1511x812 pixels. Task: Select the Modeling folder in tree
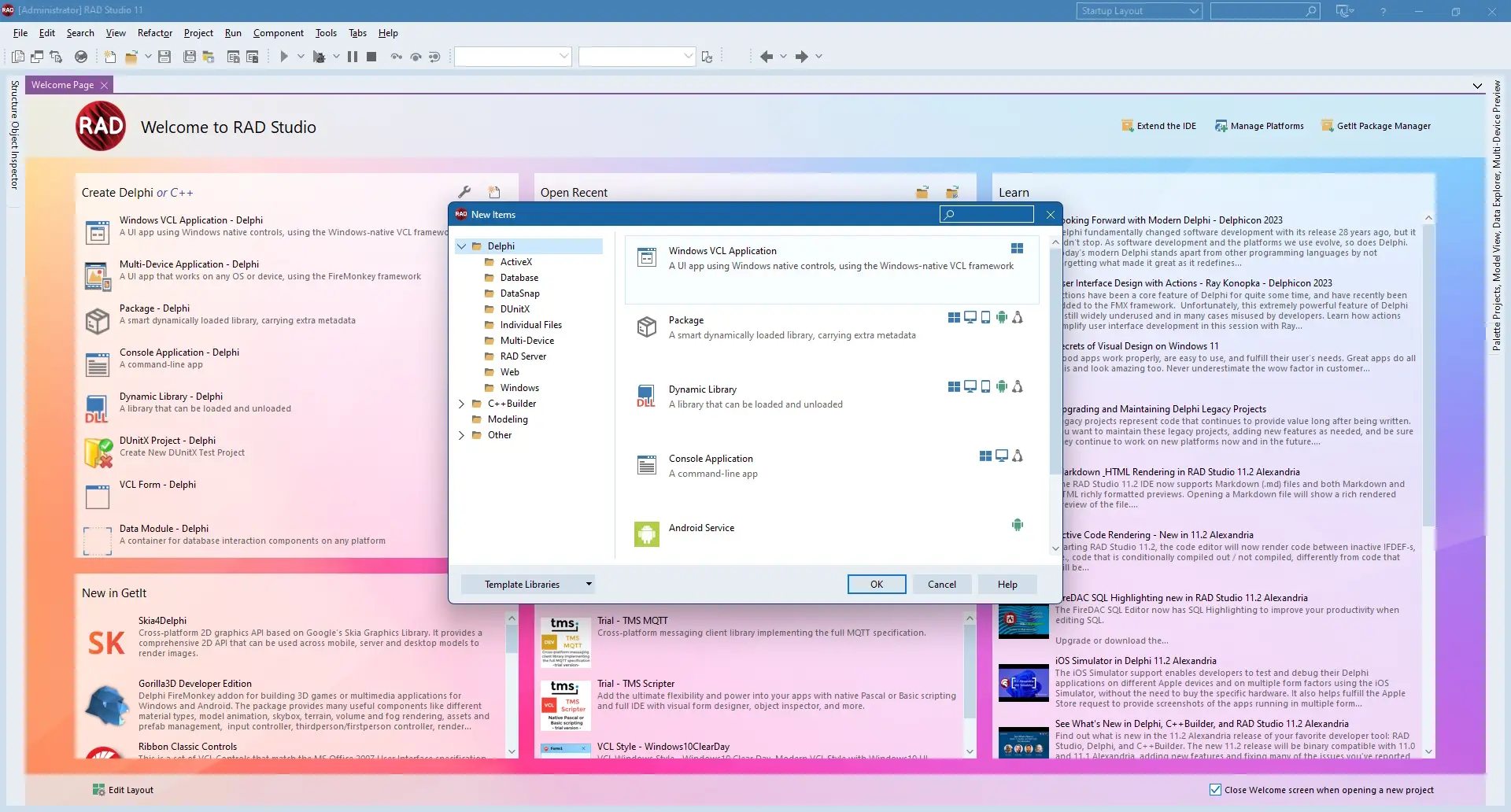(x=500, y=419)
